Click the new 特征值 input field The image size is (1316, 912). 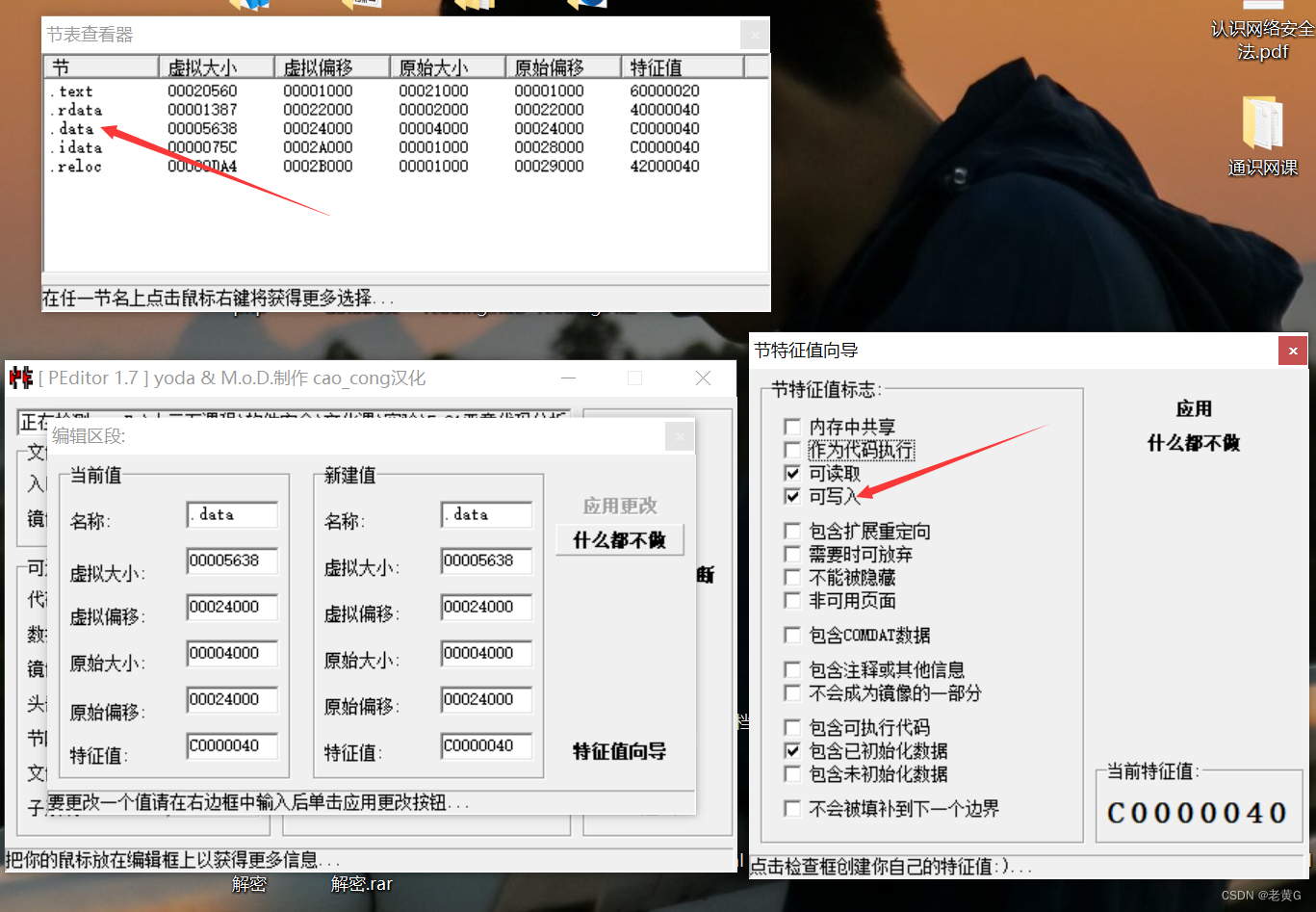tap(486, 745)
